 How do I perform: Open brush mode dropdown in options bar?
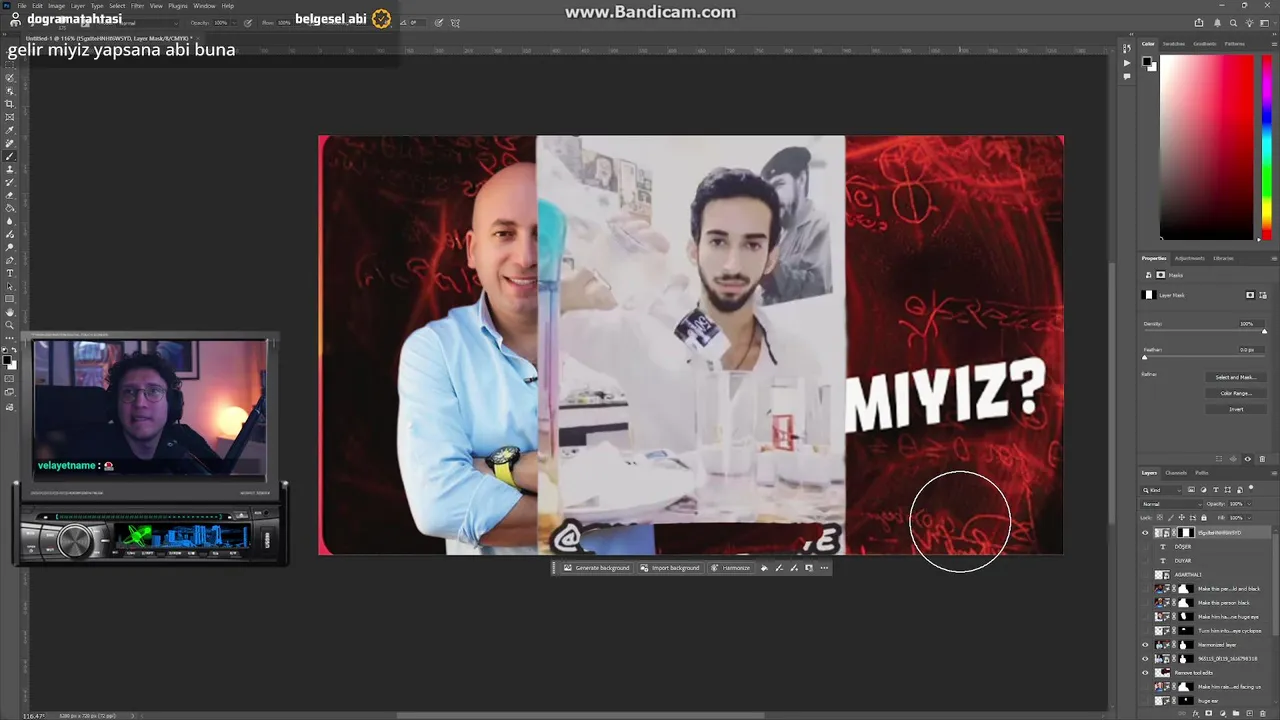pos(147,22)
